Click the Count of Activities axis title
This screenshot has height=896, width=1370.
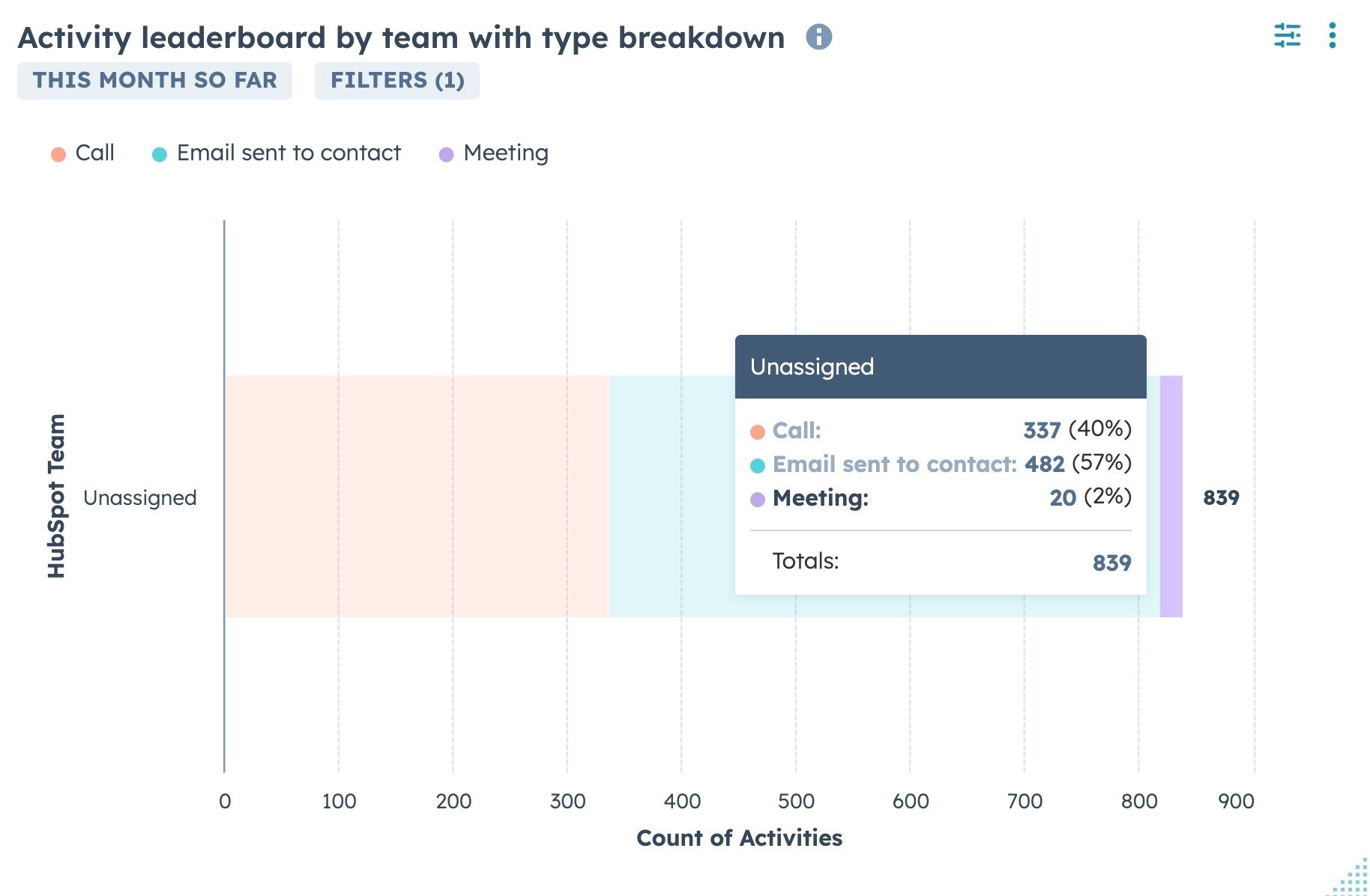coord(739,838)
